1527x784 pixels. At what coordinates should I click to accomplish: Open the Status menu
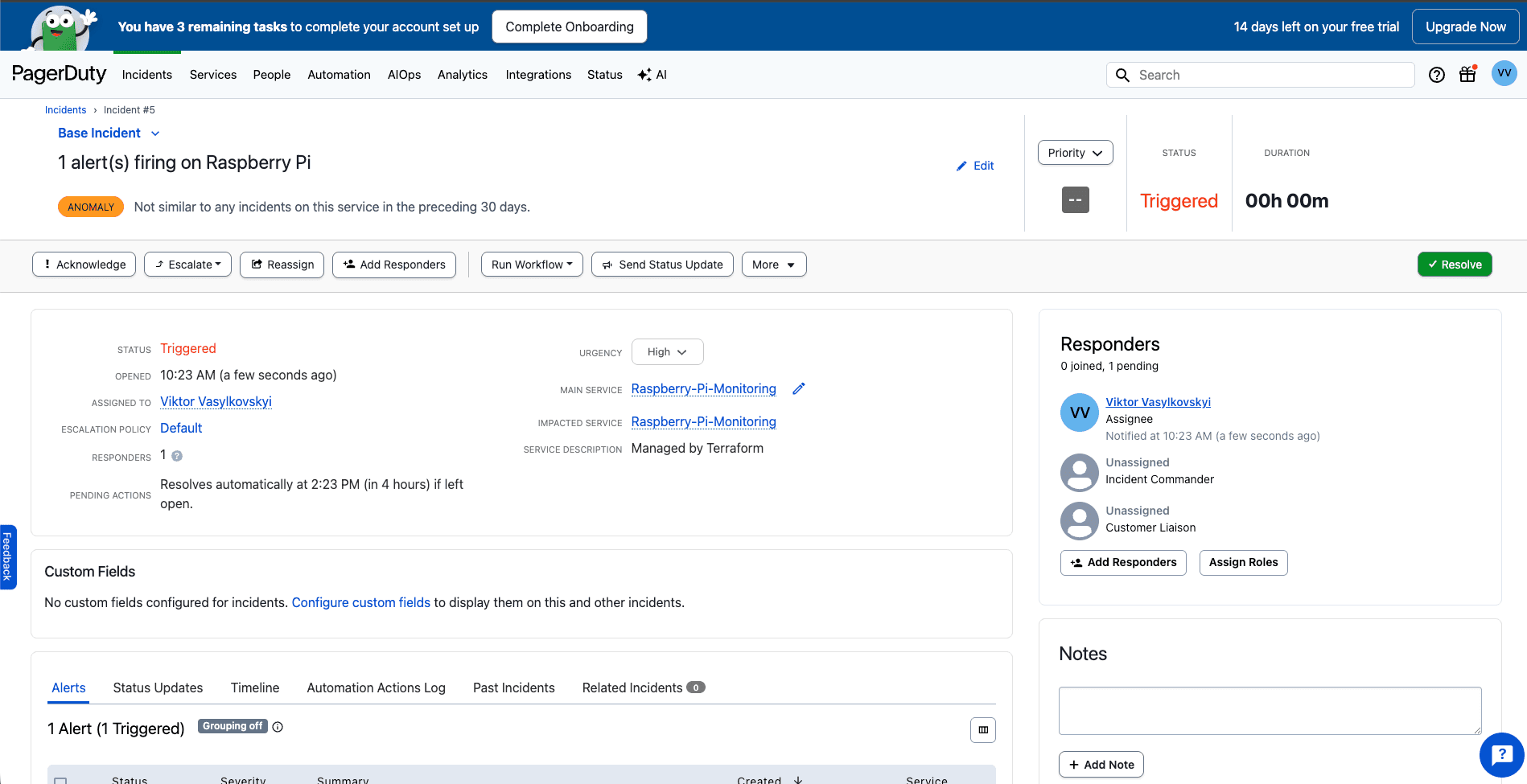[x=605, y=75]
